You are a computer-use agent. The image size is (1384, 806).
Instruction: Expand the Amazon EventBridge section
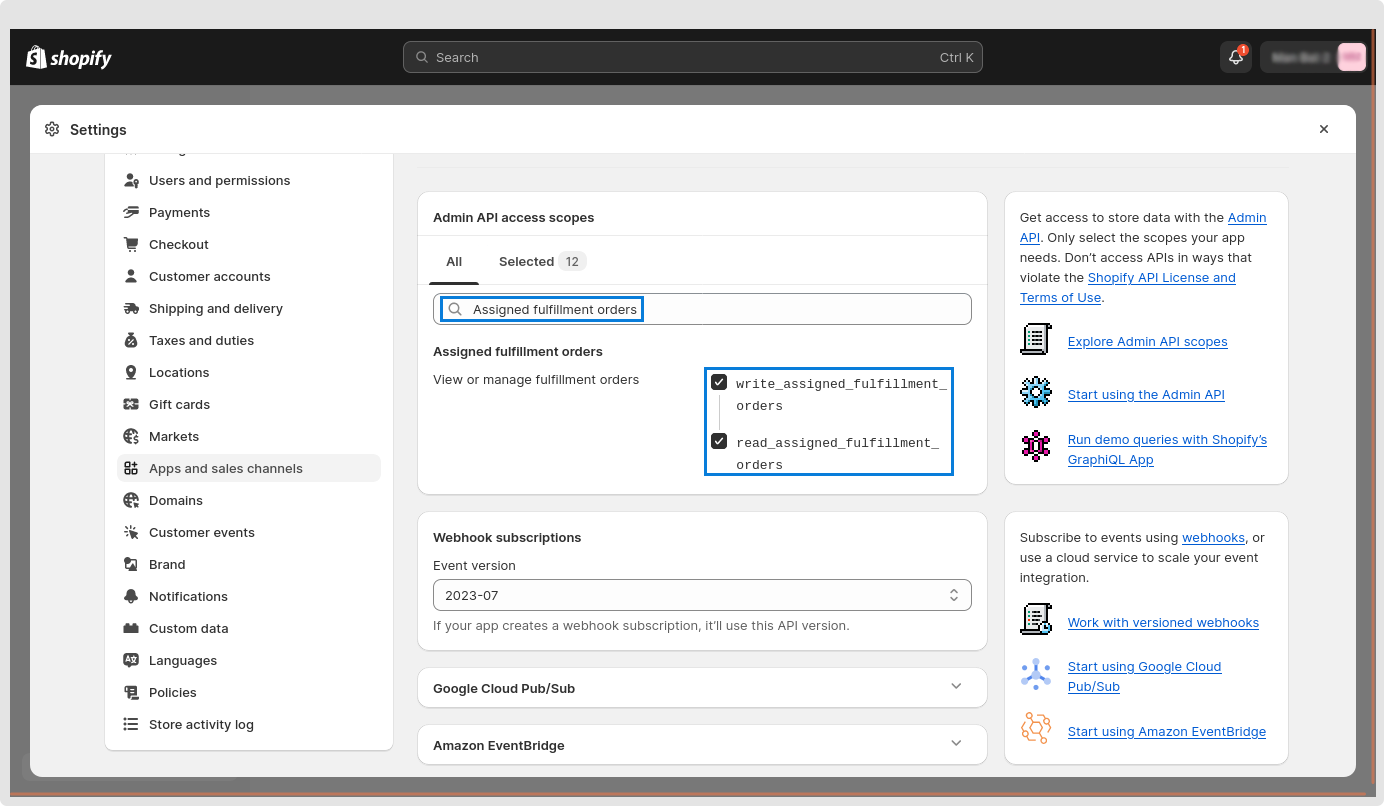[702, 745]
